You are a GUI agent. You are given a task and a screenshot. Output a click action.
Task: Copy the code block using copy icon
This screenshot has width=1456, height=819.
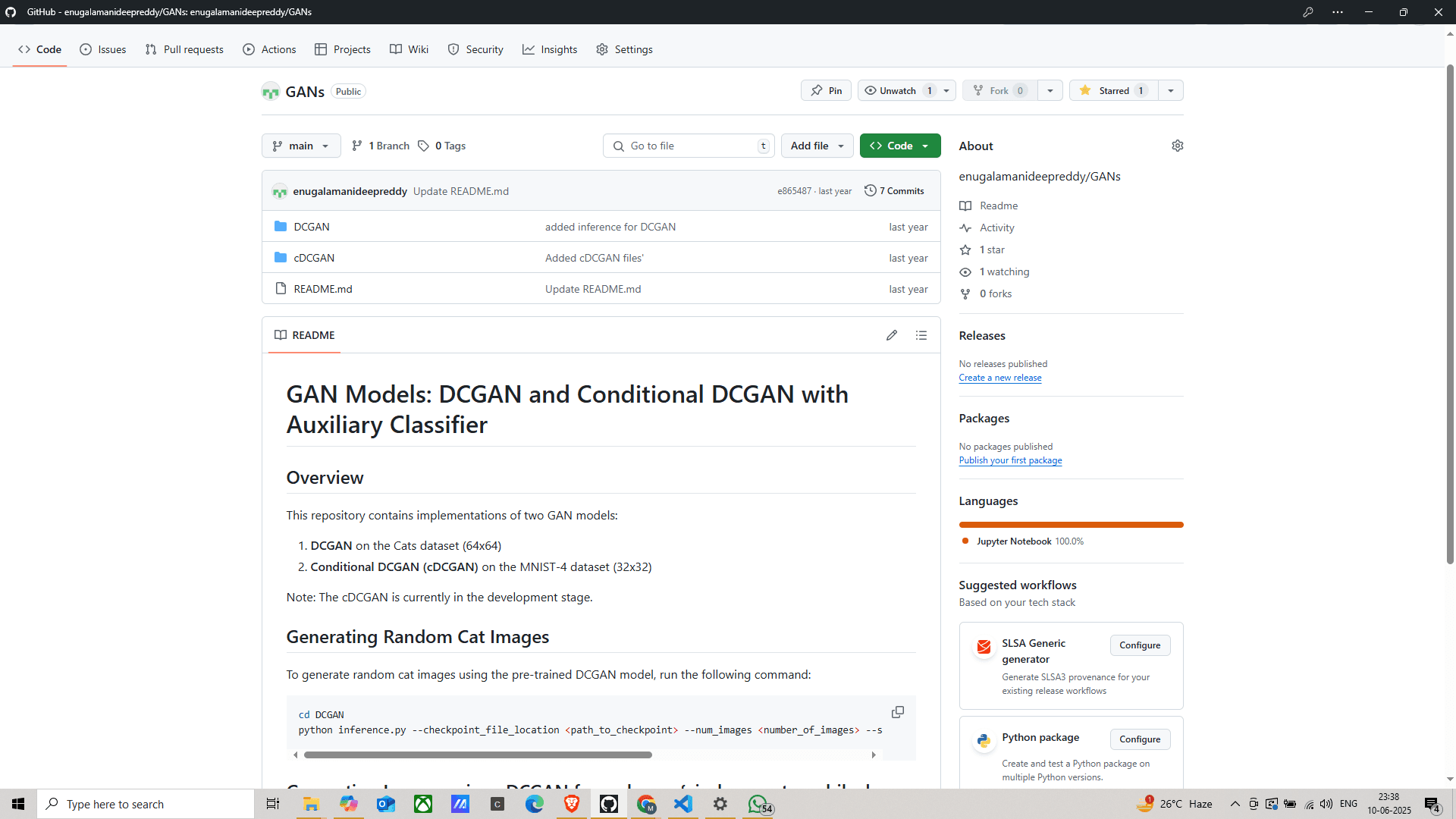[x=898, y=712]
